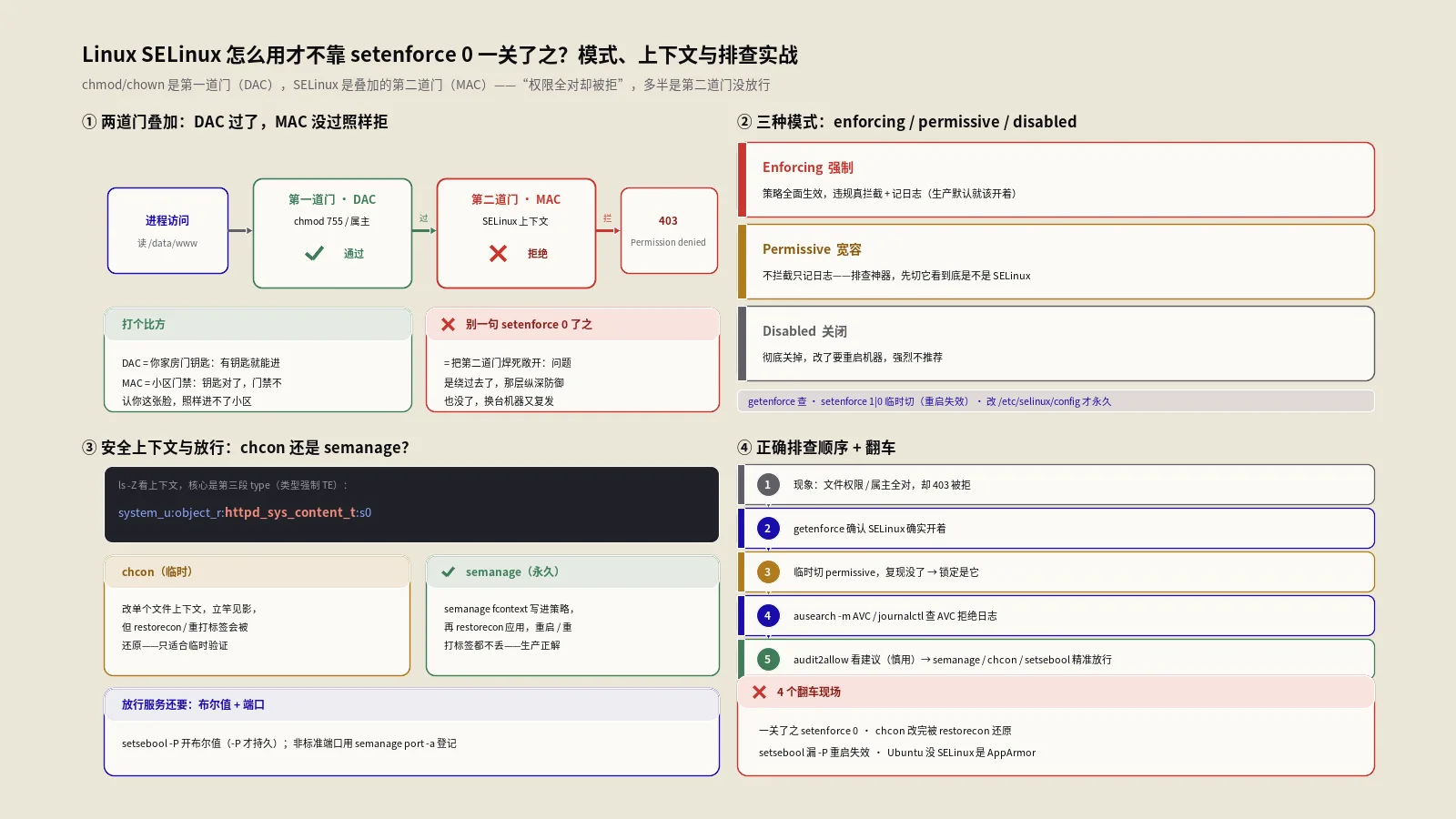Click 一关了之 setenforce 0 line
Viewport: 1456px width, 819px height.
coord(885,731)
